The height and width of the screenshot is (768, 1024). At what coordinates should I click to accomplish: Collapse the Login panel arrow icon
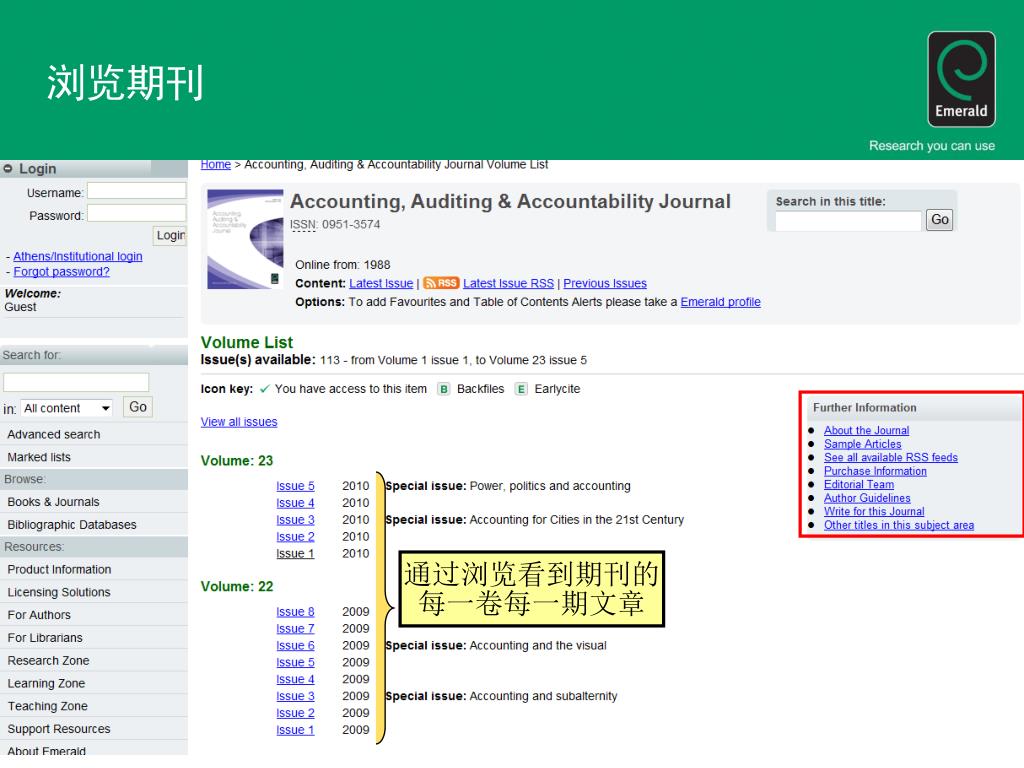pos(8,168)
